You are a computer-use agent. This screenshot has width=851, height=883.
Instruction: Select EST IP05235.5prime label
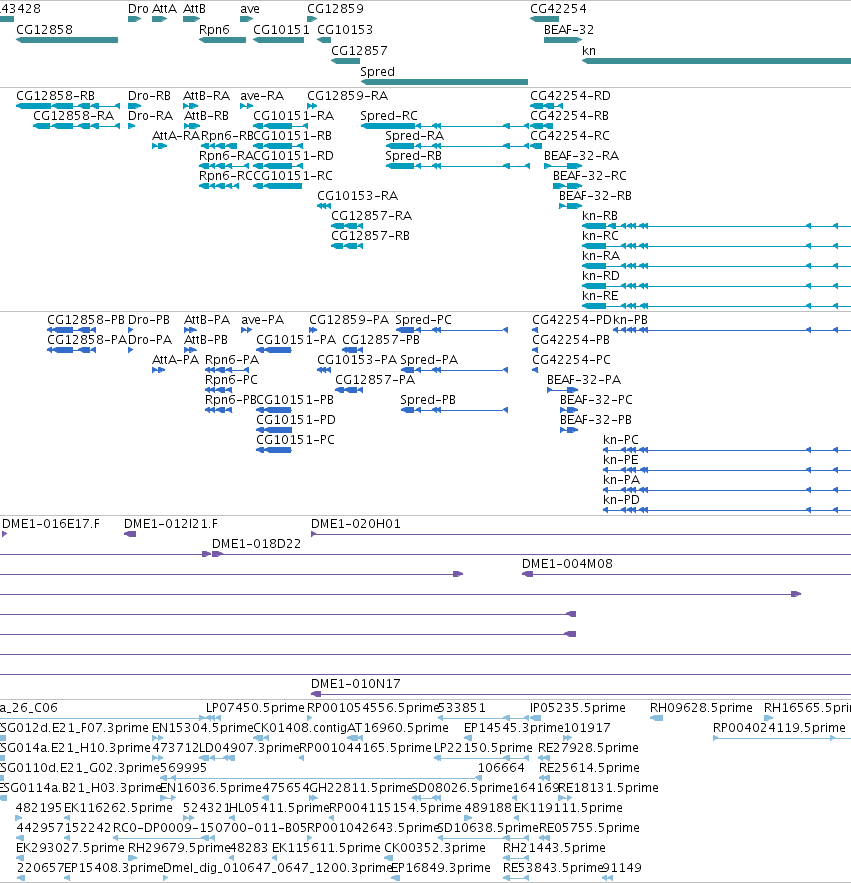578,708
